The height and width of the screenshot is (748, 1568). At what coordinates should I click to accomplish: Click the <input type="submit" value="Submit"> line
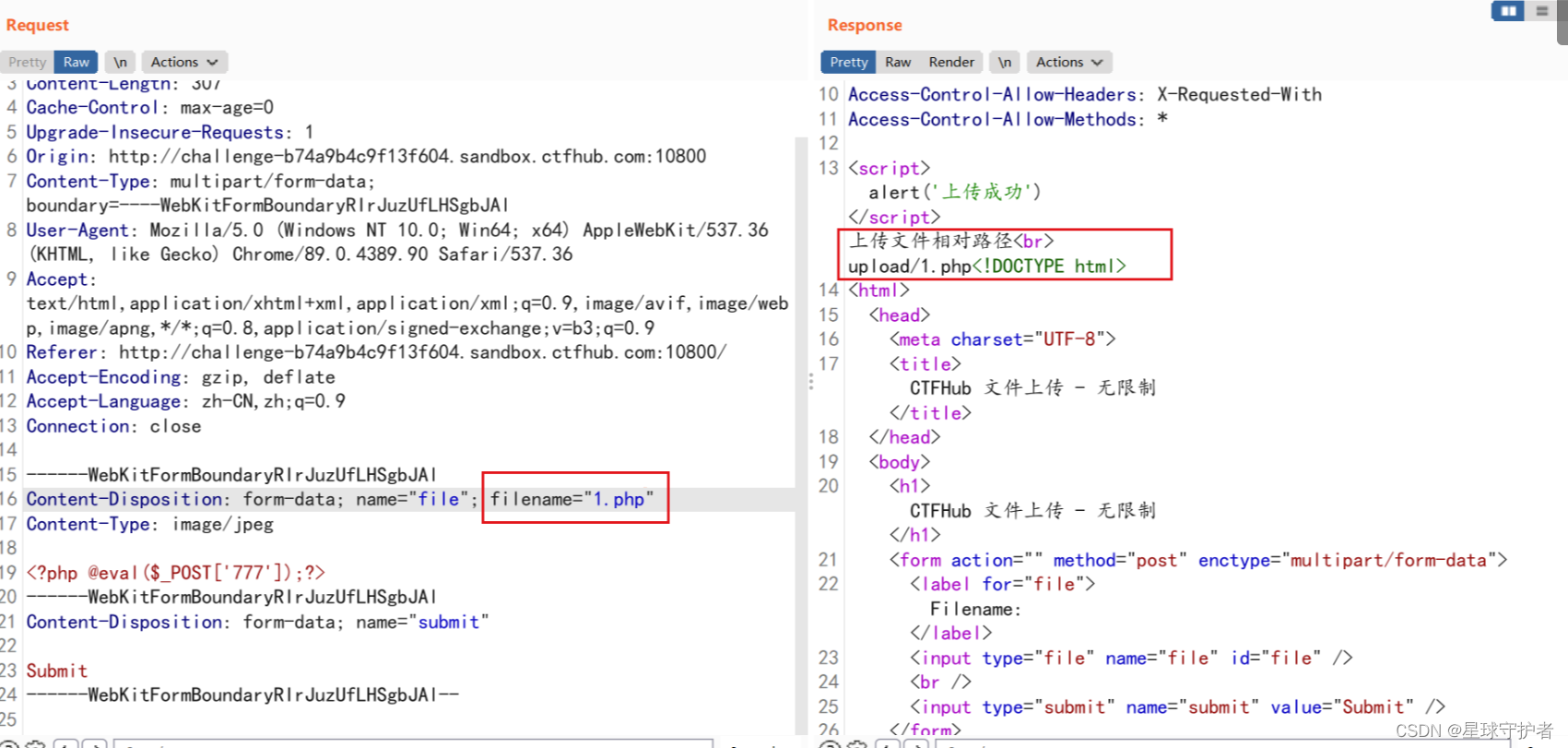click(1177, 706)
